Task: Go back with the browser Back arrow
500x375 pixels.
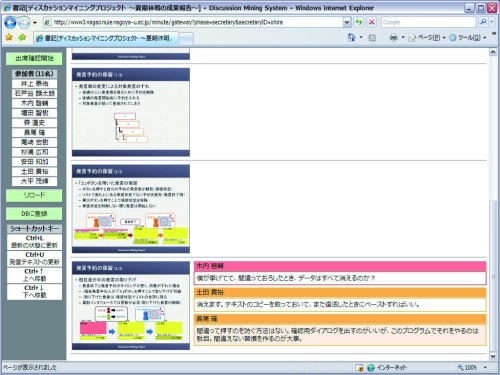Action: [10, 23]
